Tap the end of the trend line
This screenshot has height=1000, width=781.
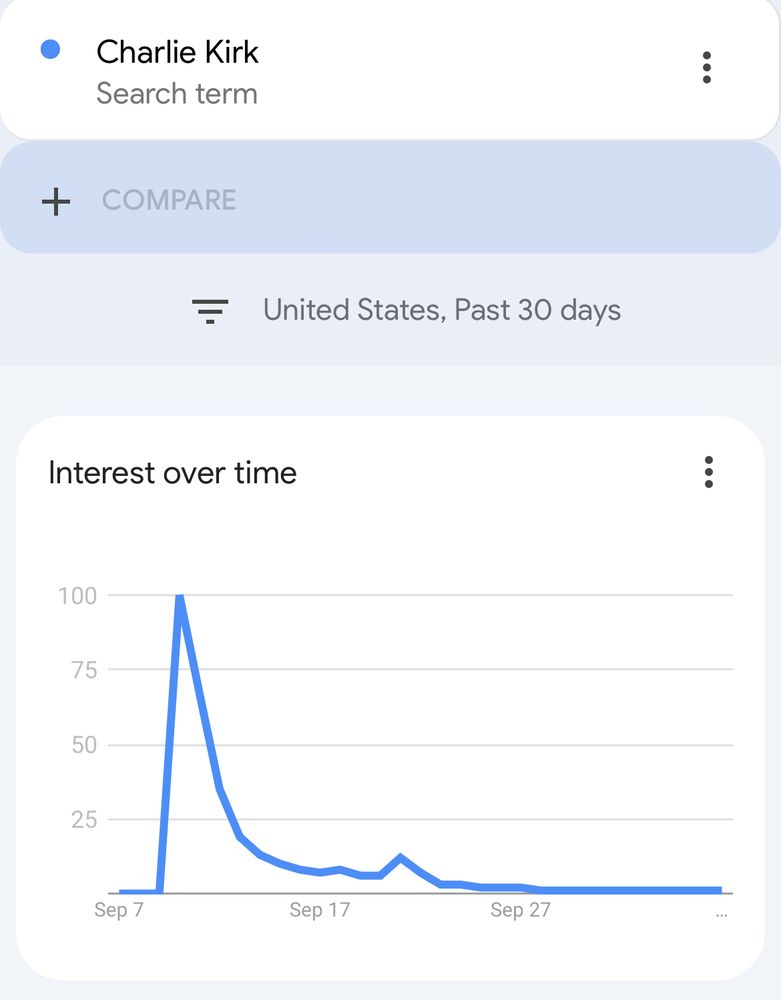718,890
